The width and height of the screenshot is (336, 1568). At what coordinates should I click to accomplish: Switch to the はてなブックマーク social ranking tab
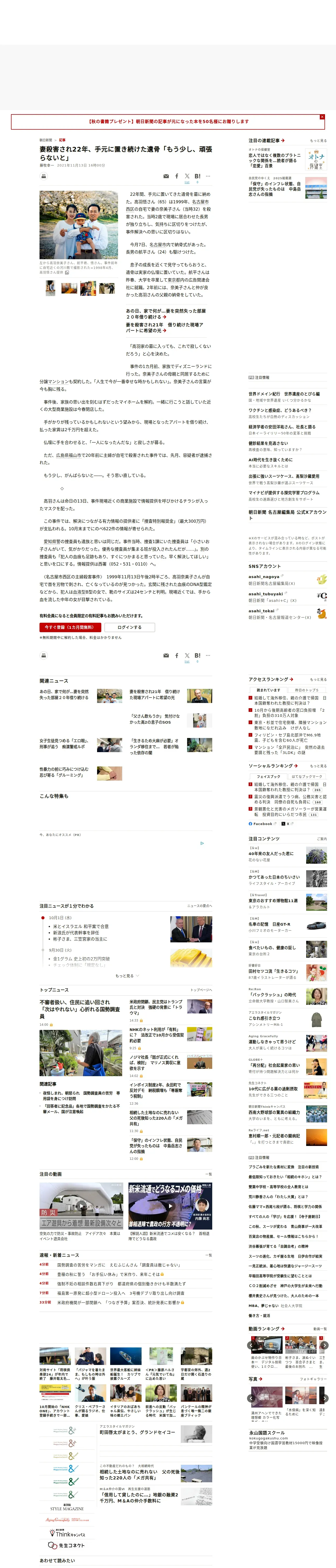pyautogui.click(x=307, y=777)
